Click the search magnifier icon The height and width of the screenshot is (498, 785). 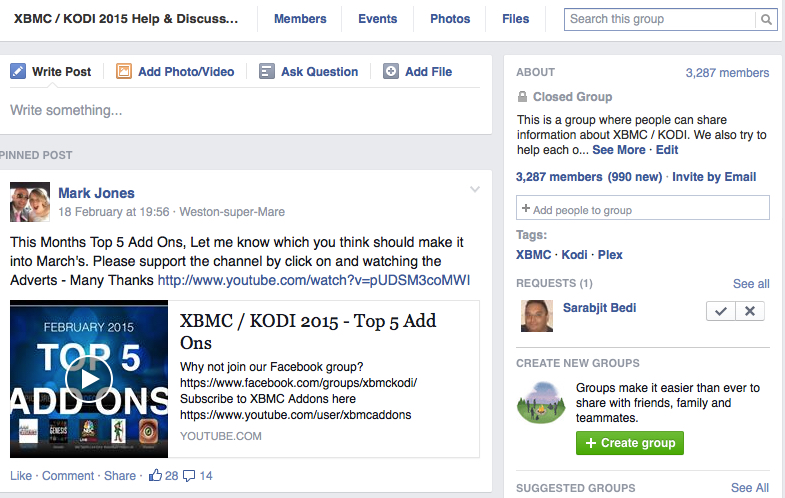766,20
